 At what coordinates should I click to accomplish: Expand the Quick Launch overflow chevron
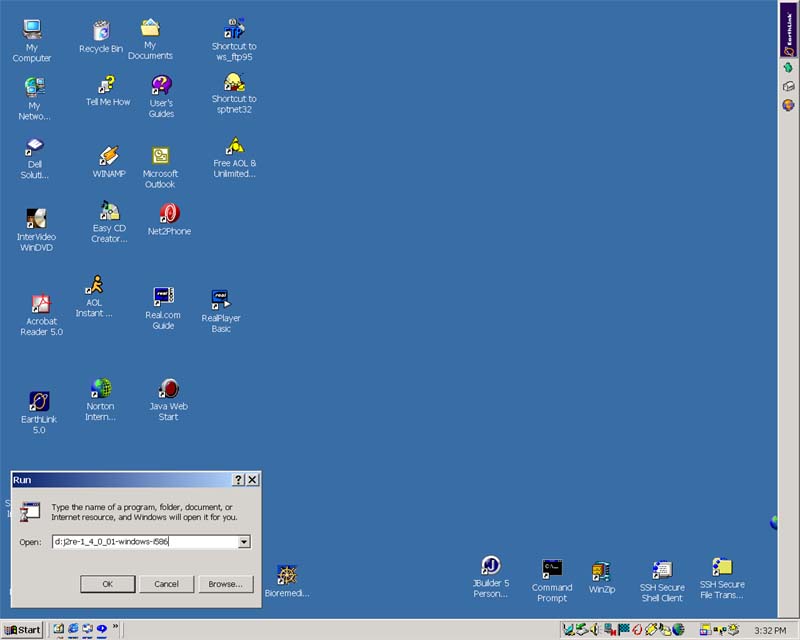click(115, 626)
